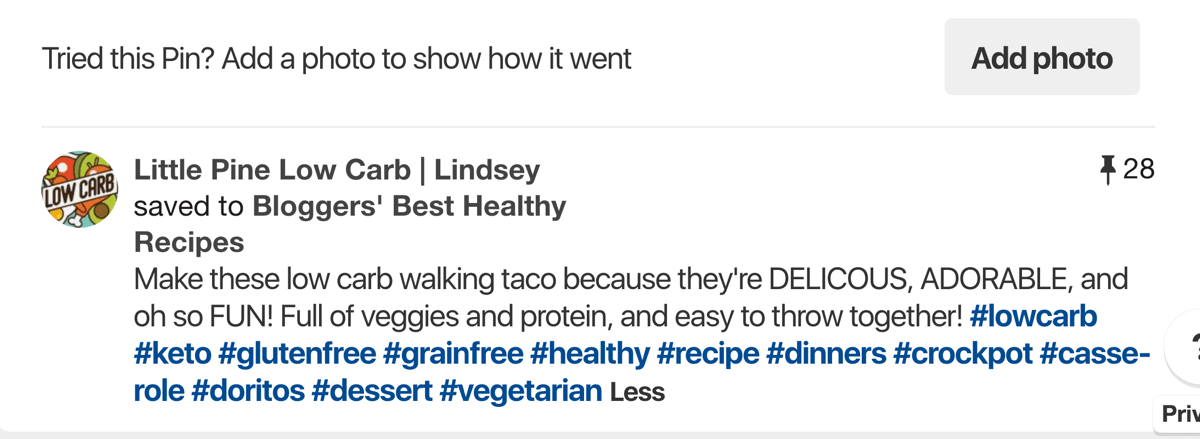This screenshot has height=439, width=1200.
Task: Follow the #vegetarian hashtag link
Action: [x=520, y=390]
